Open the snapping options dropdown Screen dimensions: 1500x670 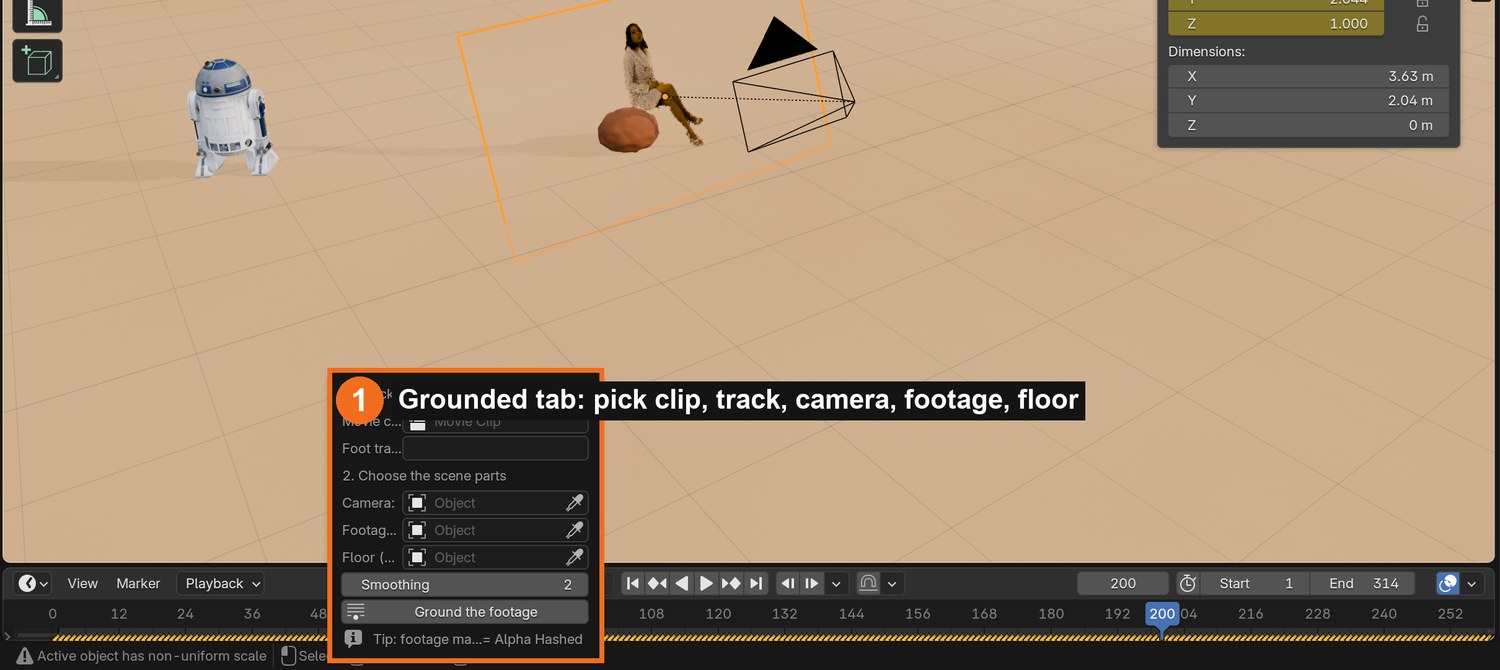click(x=892, y=583)
